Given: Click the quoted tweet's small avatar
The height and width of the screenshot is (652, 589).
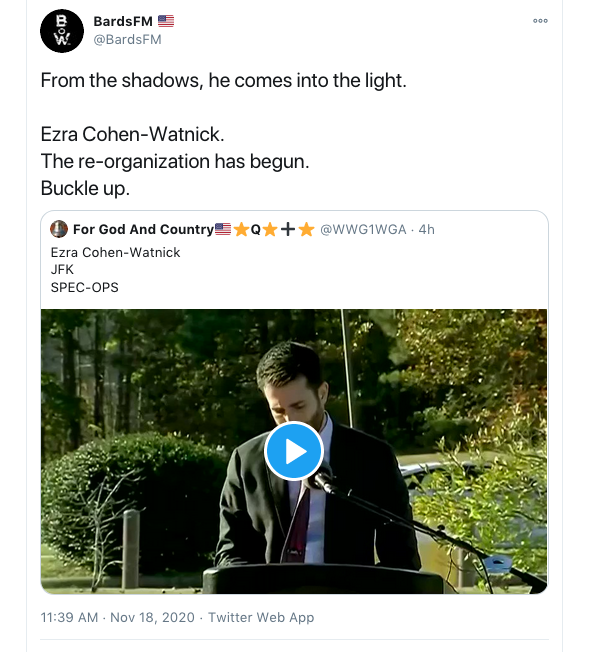Looking at the screenshot, I should point(59,229).
